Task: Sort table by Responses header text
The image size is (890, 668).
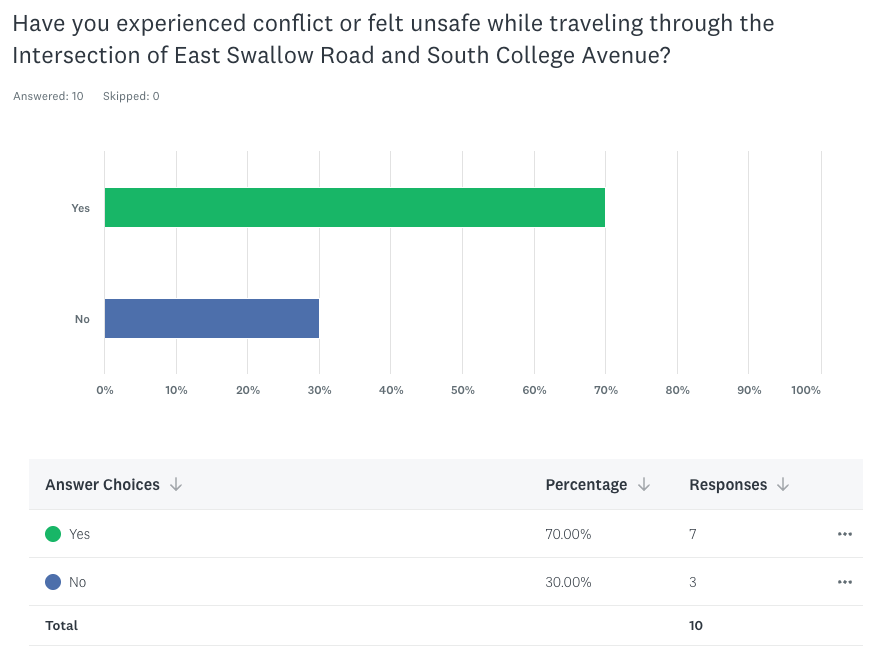Action: (x=728, y=485)
